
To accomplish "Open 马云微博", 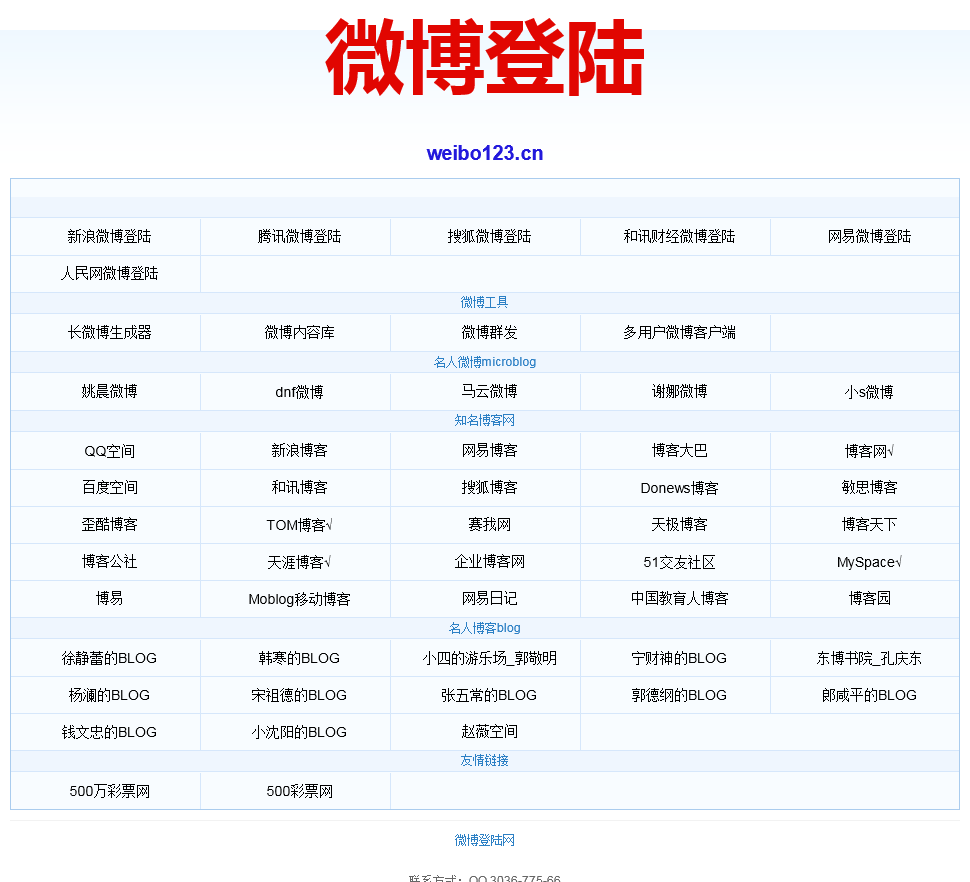I will coord(489,392).
